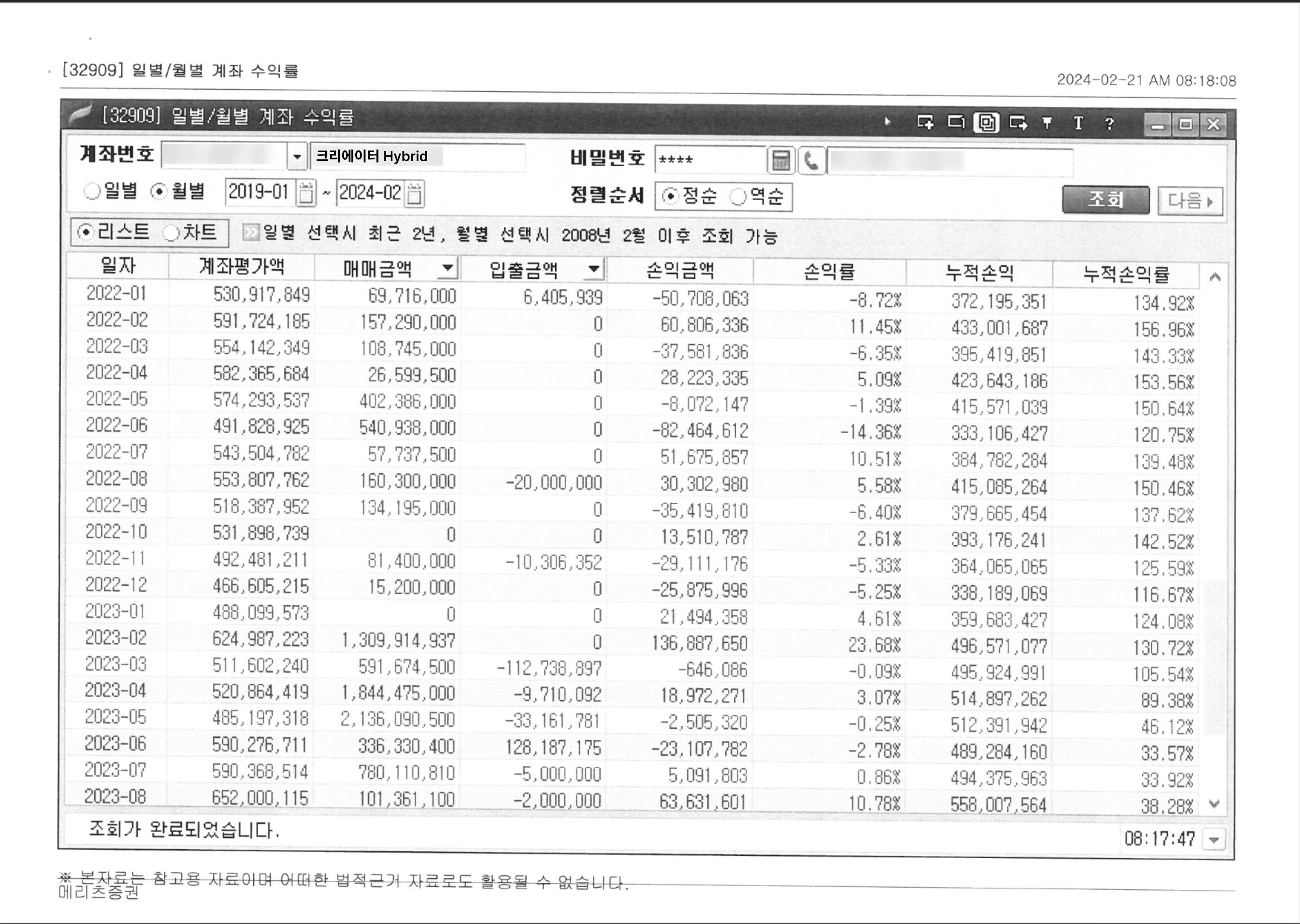The image size is (1300, 924).
Task: Click the T font size icon
Action: pos(1078,123)
